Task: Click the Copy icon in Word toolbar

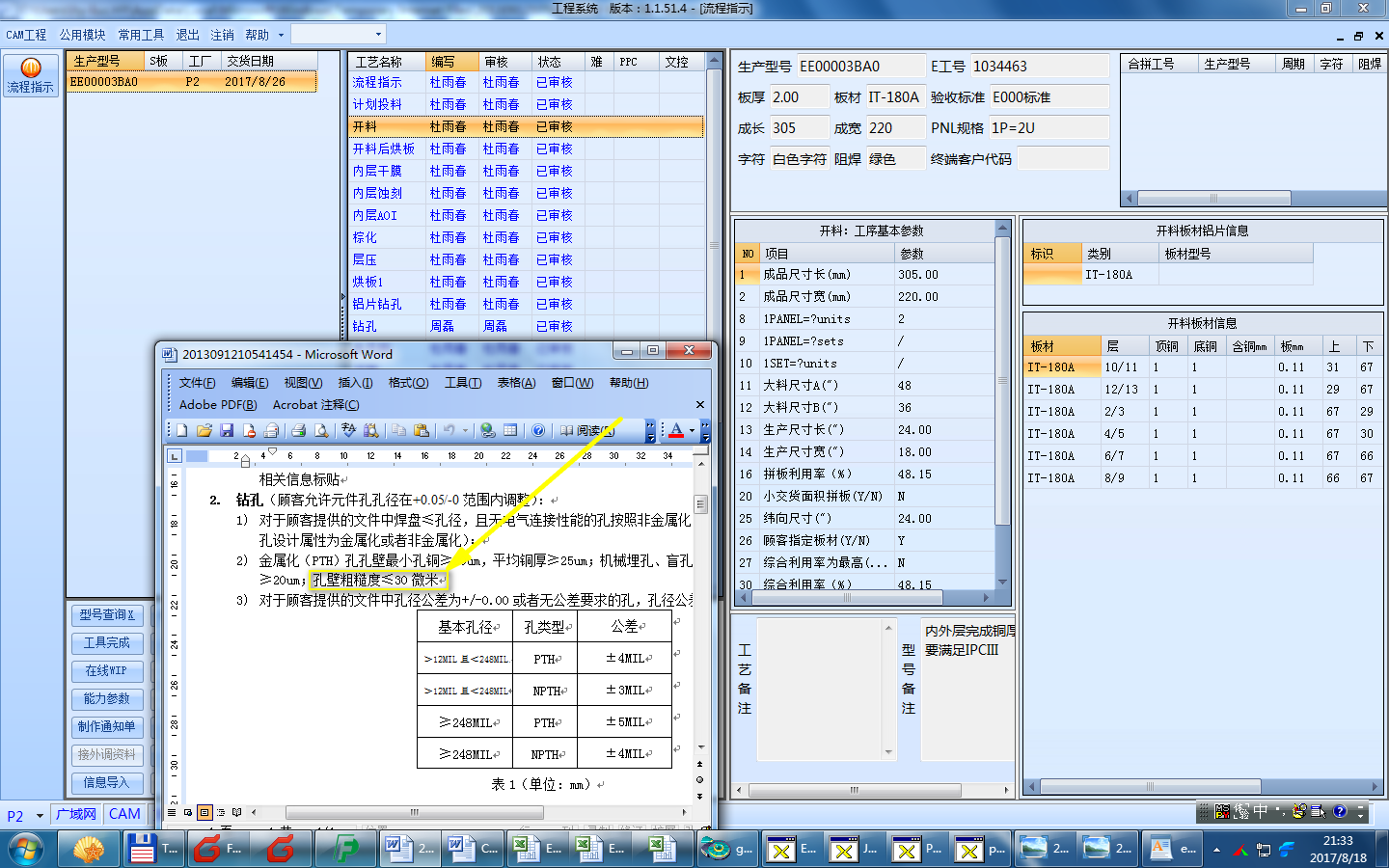Action: point(398,430)
